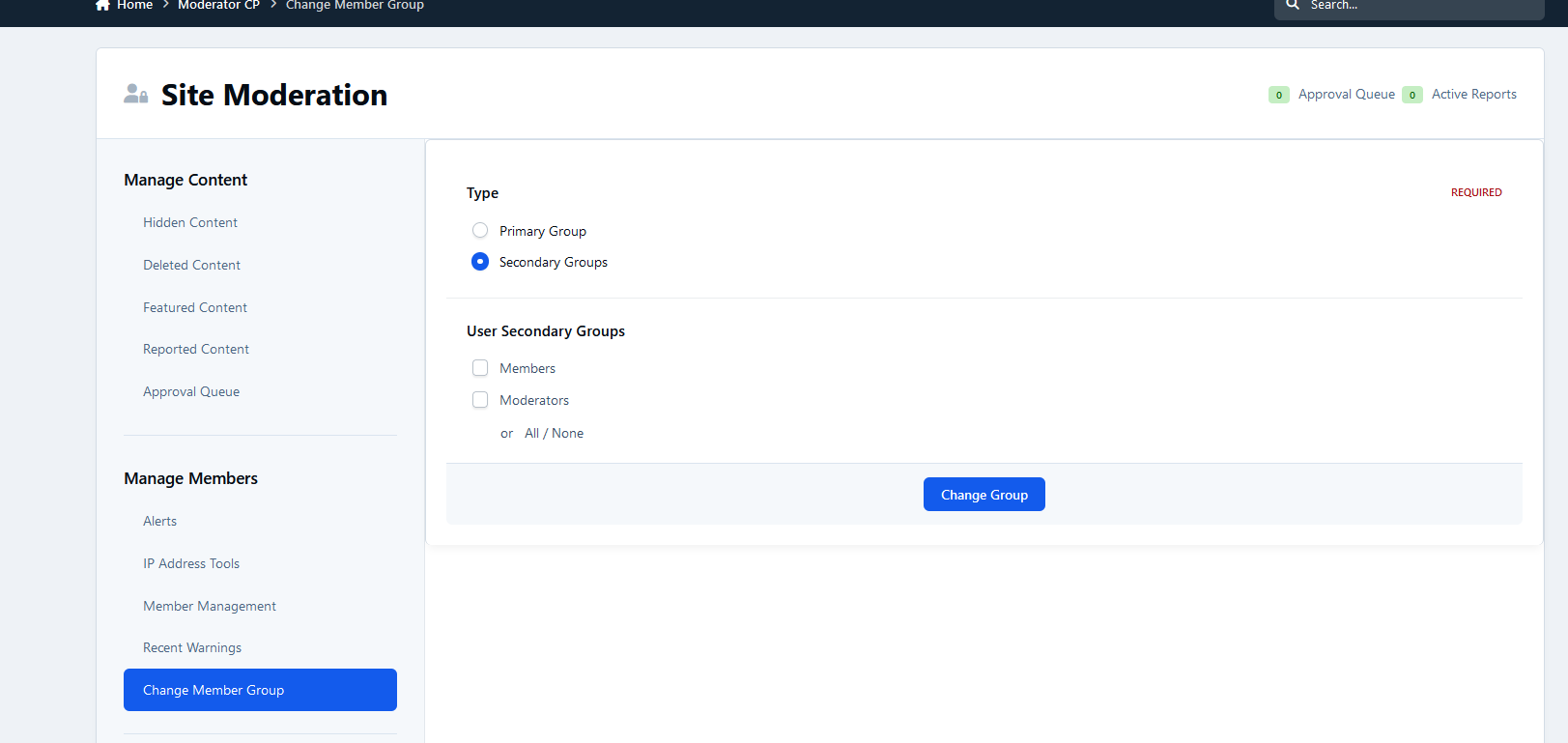Screen dimensions: 1568x743
Task: Open Deleted Content in sidebar
Action: click(191, 265)
